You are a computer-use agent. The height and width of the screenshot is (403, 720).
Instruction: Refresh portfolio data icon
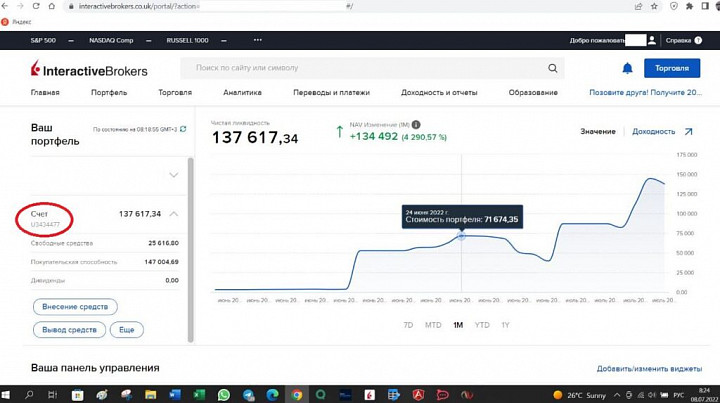(183, 129)
